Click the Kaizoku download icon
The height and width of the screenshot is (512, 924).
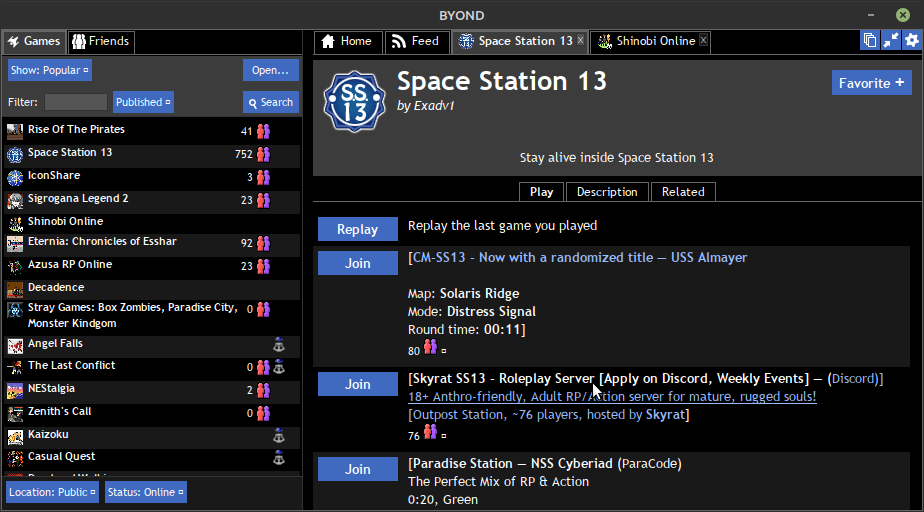click(279, 436)
